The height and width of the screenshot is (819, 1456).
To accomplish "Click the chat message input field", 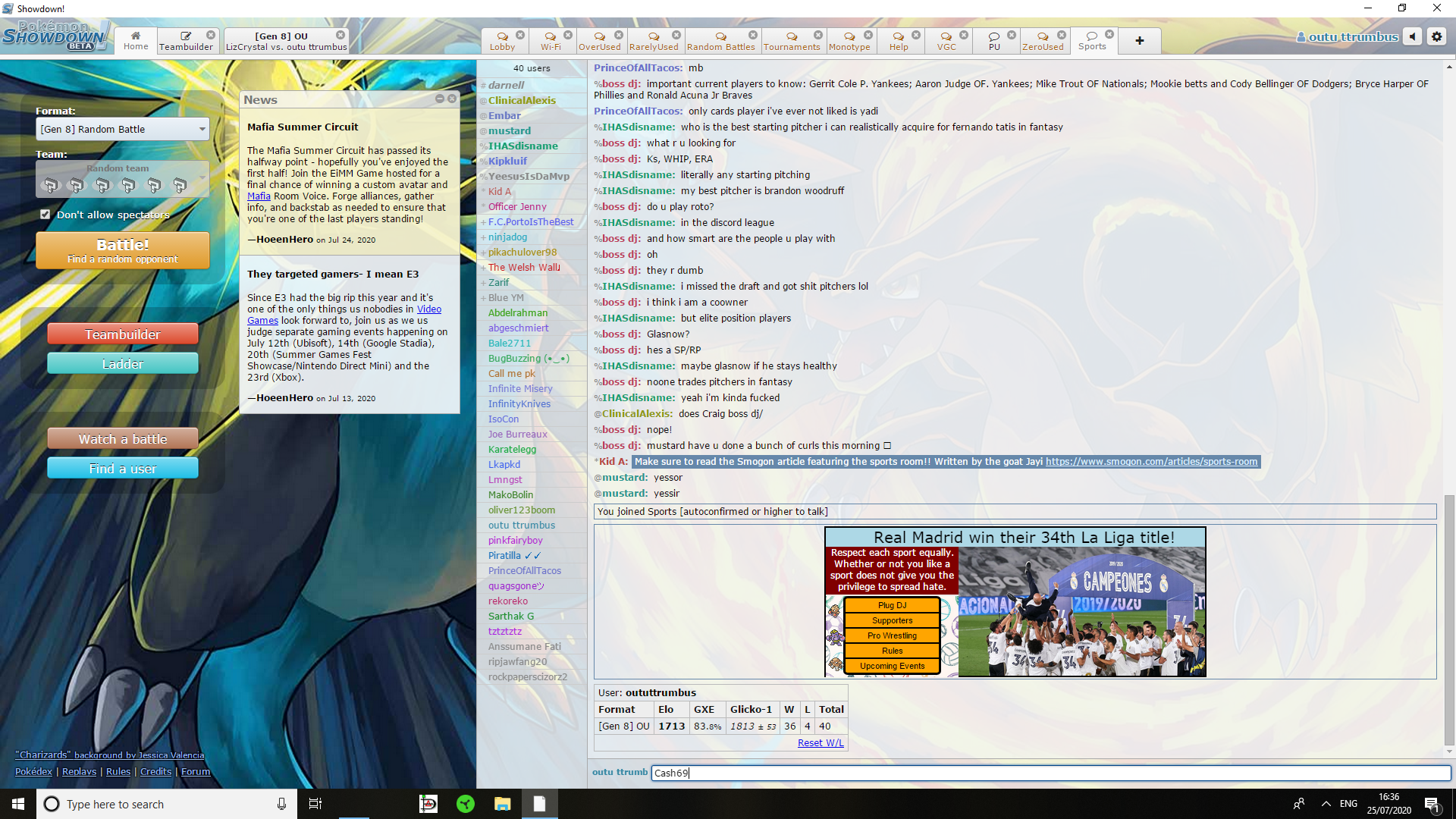I will coord(1050,773).
